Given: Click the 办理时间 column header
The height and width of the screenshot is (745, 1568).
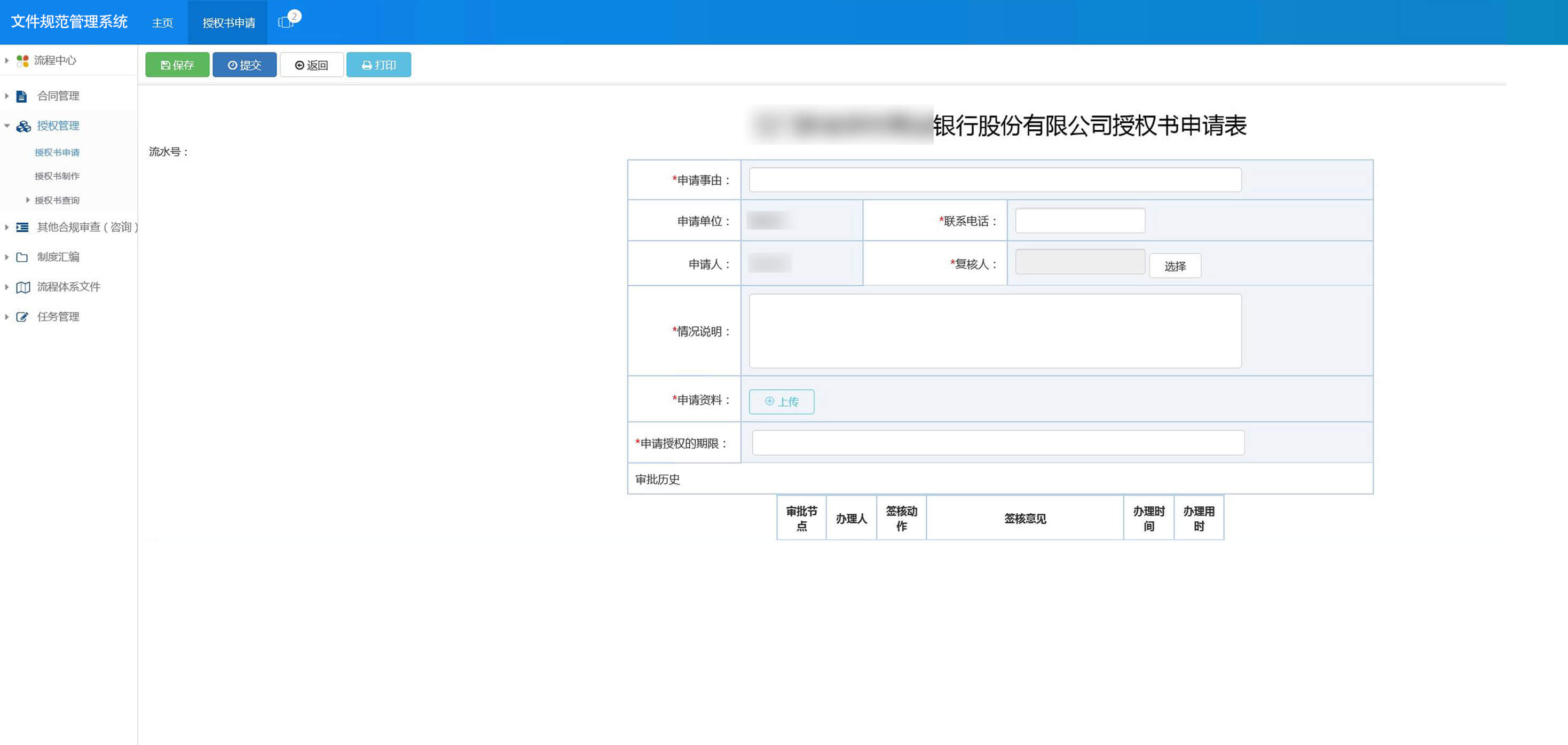Looking at the screenshot, I should (x=1148, y=519).
